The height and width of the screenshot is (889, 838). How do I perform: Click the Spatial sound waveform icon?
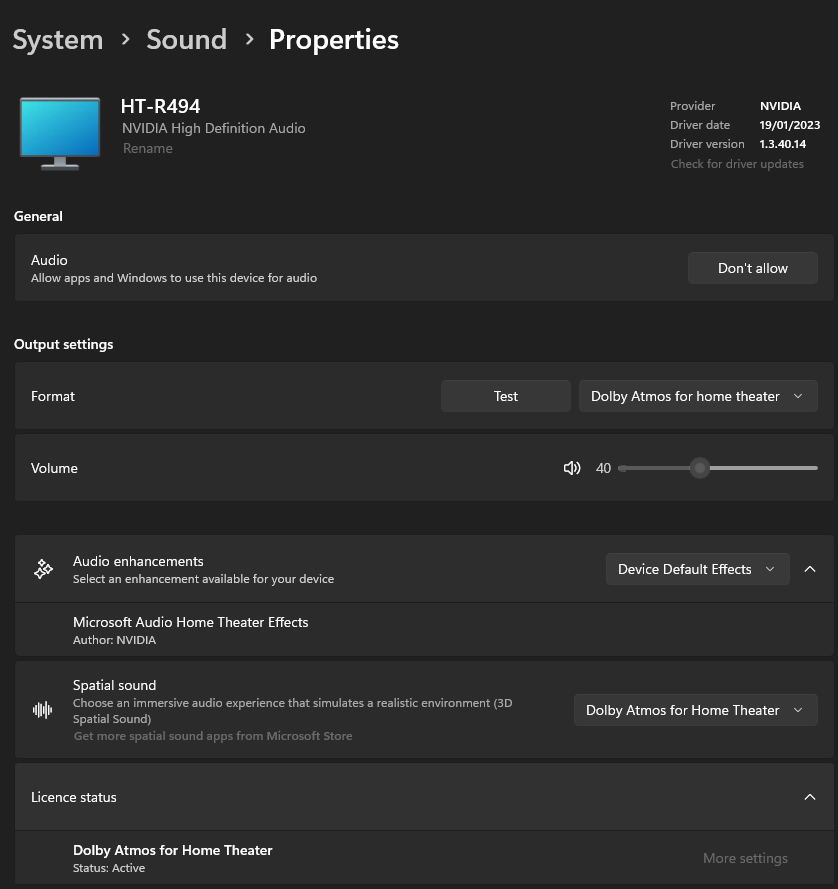pyautogui.click(x=43, y=710)
